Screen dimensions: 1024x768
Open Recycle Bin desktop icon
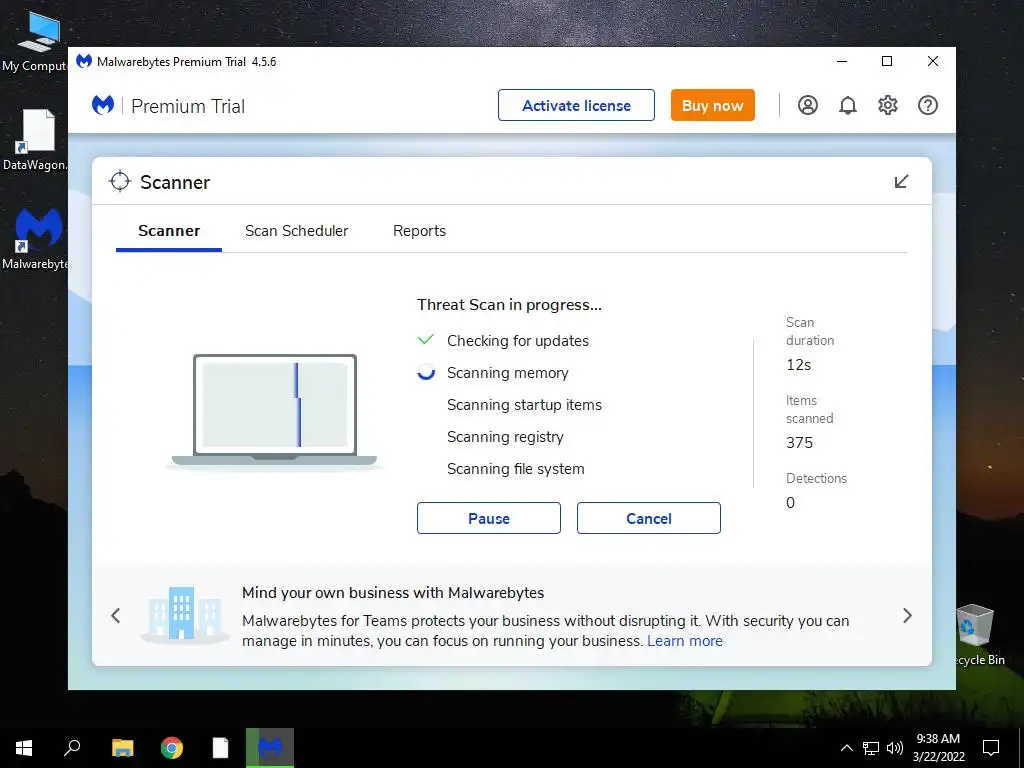pyautogui.click(x=978, y=634)
